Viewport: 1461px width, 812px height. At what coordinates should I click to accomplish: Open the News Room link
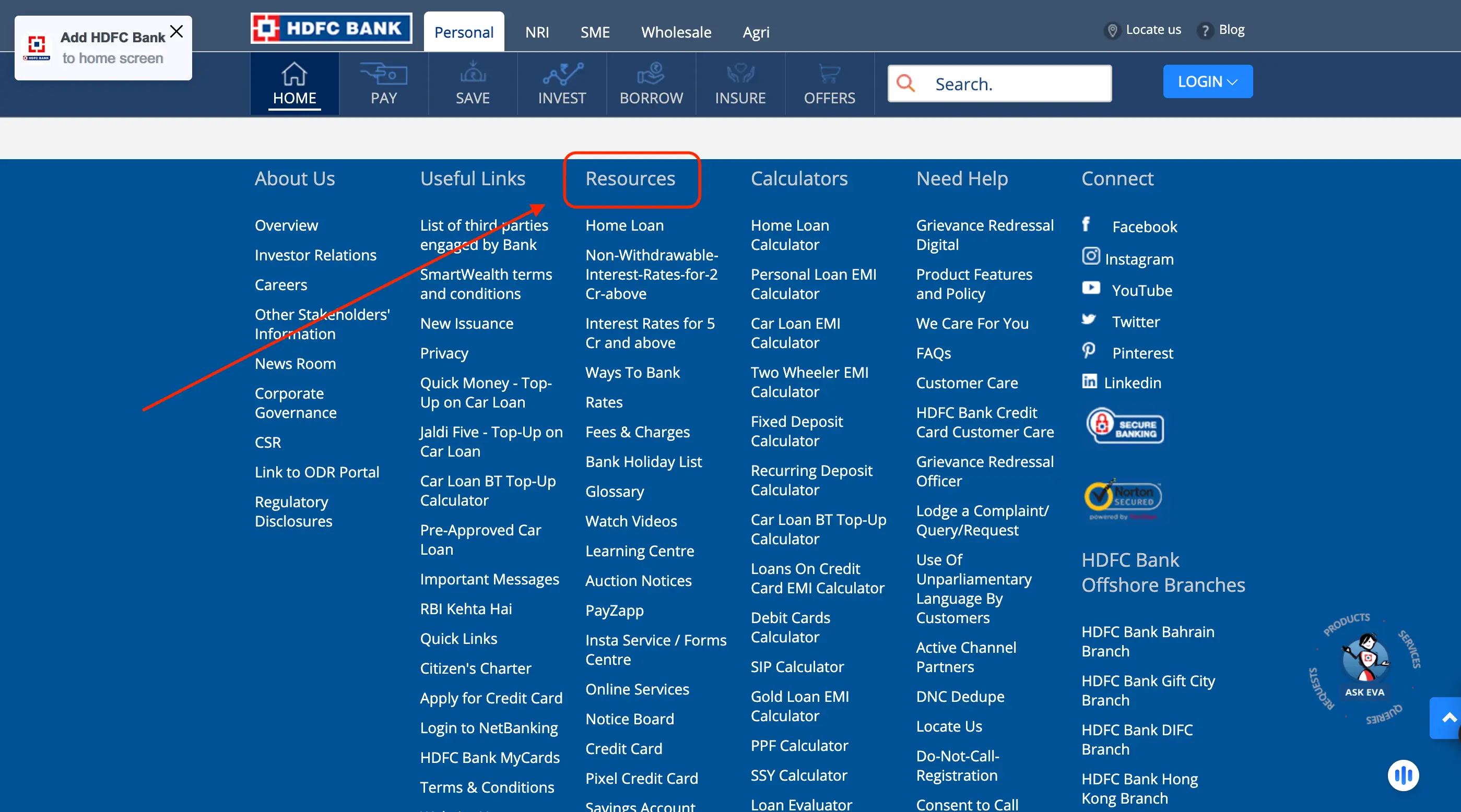(x=295, y=363)
